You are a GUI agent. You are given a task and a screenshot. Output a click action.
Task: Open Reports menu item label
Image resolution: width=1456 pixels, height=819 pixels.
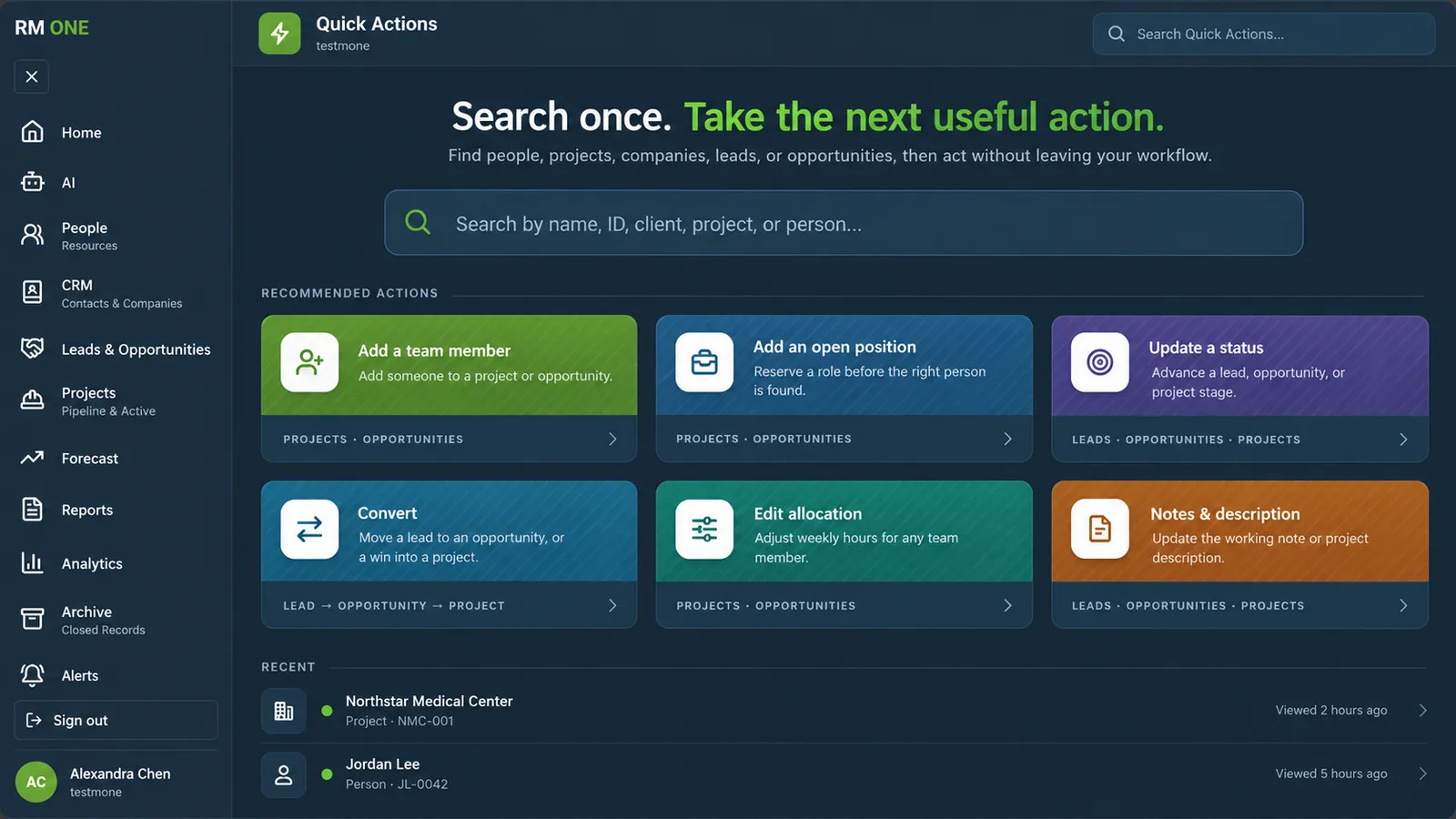click(x=87, y=511)
